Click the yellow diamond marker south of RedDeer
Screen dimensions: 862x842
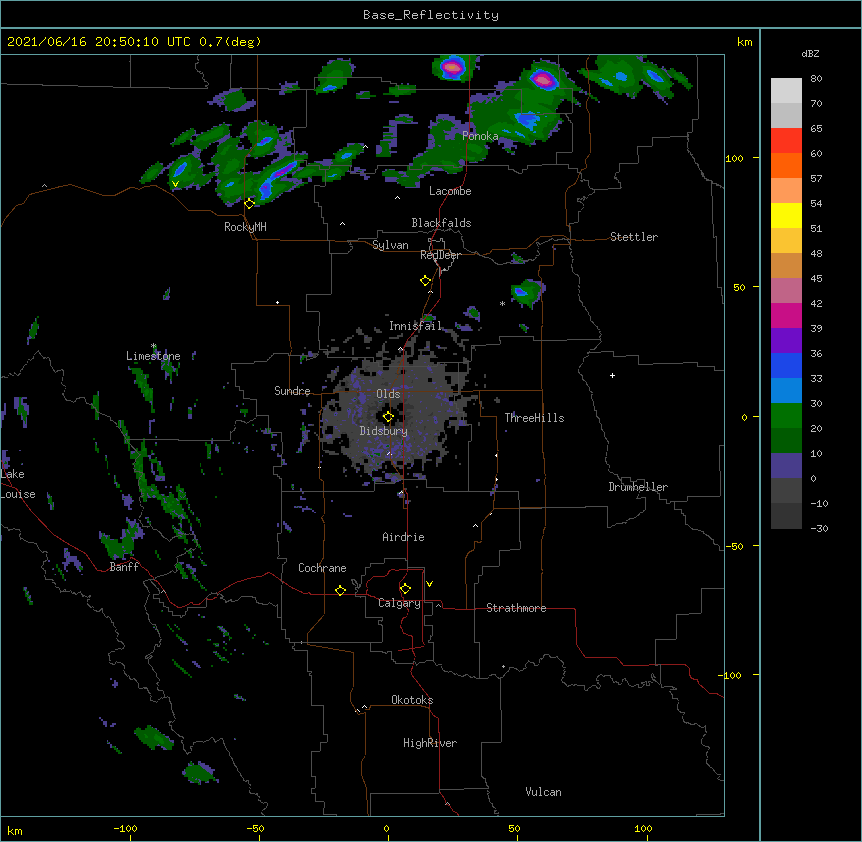426,281
